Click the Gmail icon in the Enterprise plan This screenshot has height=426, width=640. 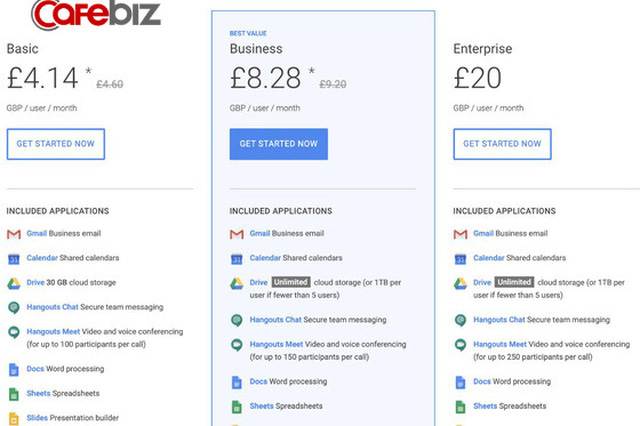point(460,234)
